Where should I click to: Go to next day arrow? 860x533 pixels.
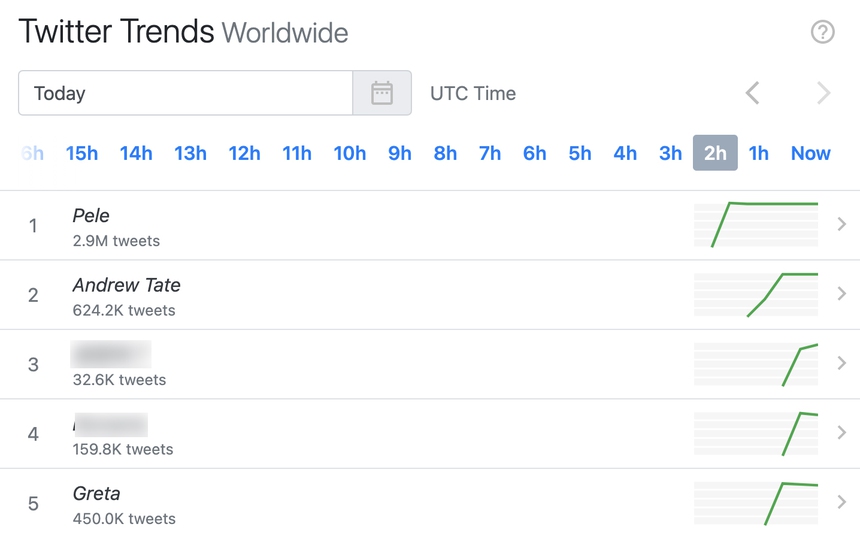coord(823,93)
